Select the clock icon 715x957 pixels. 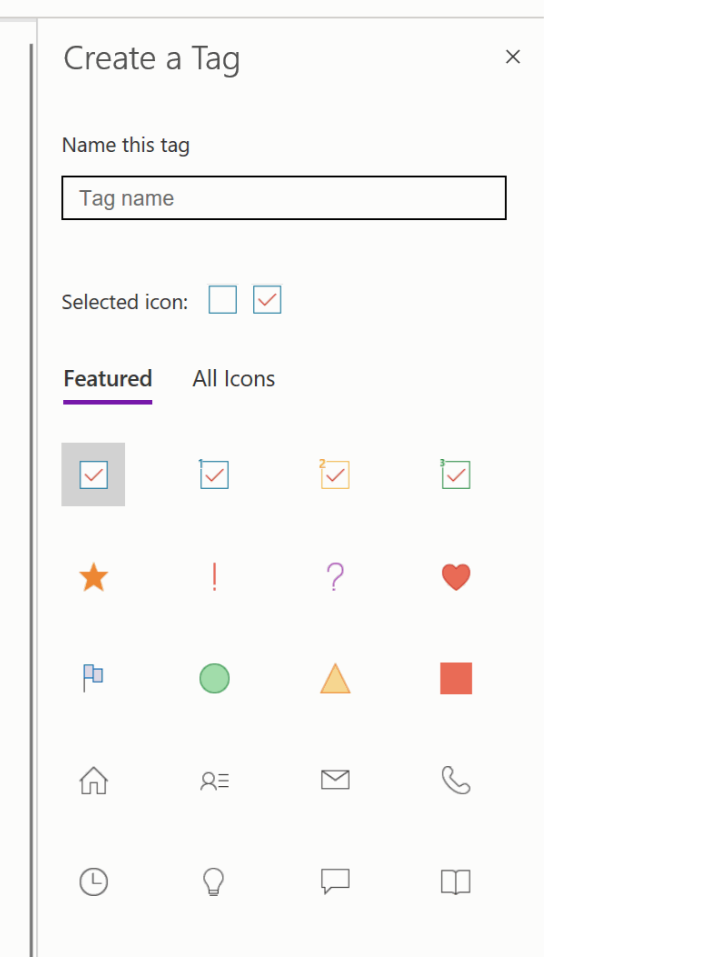coord(93,882)
